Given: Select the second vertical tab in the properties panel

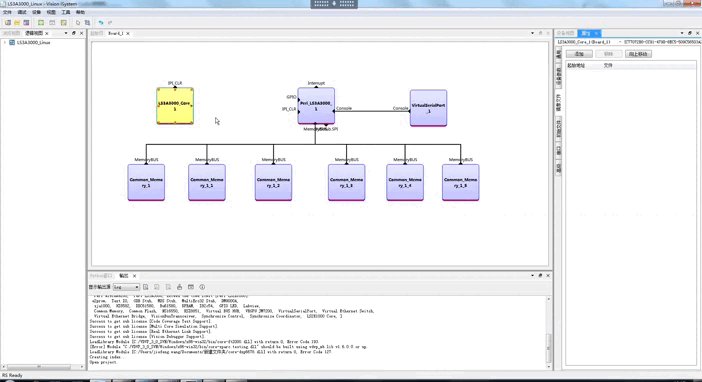Looking at the screenshot, I should (559, 77).
